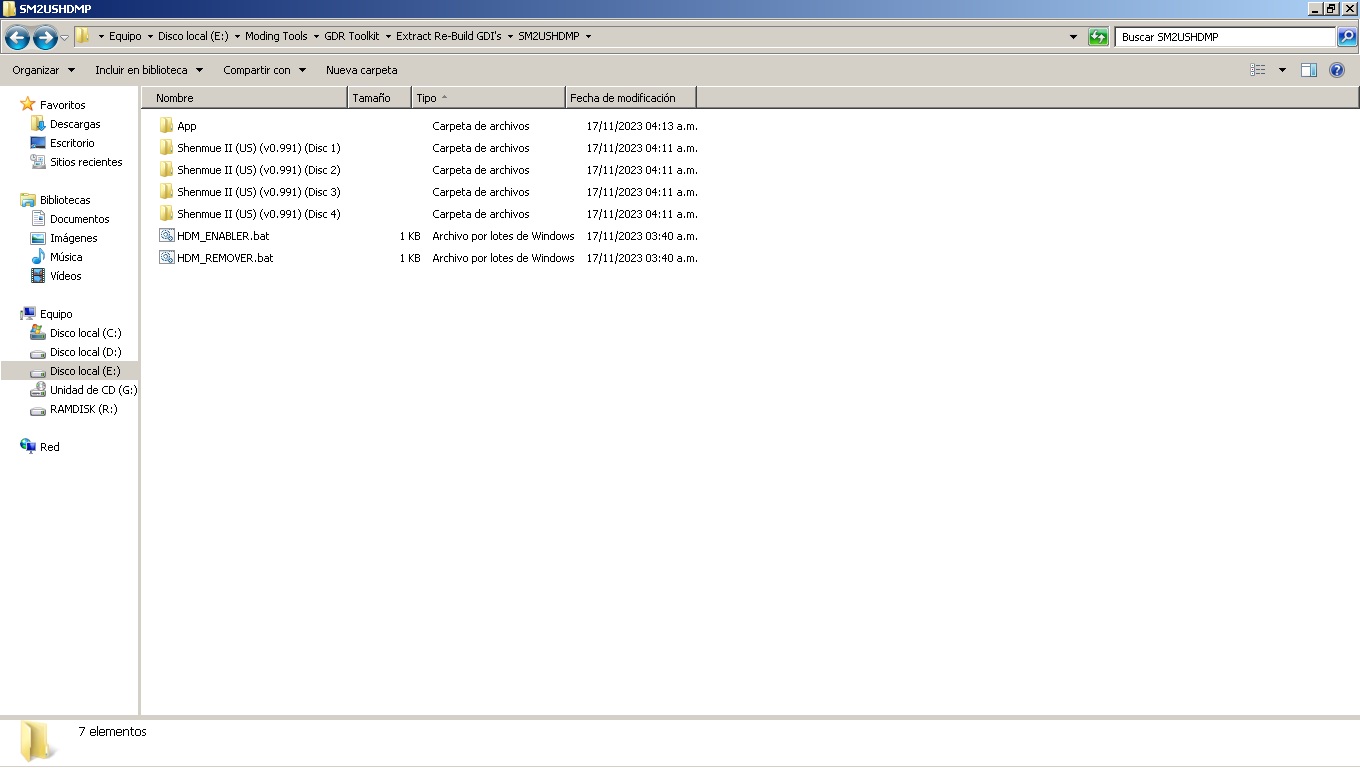Open Imágenes library
This screenshot has width=1360, height=768.
(74, 238)
